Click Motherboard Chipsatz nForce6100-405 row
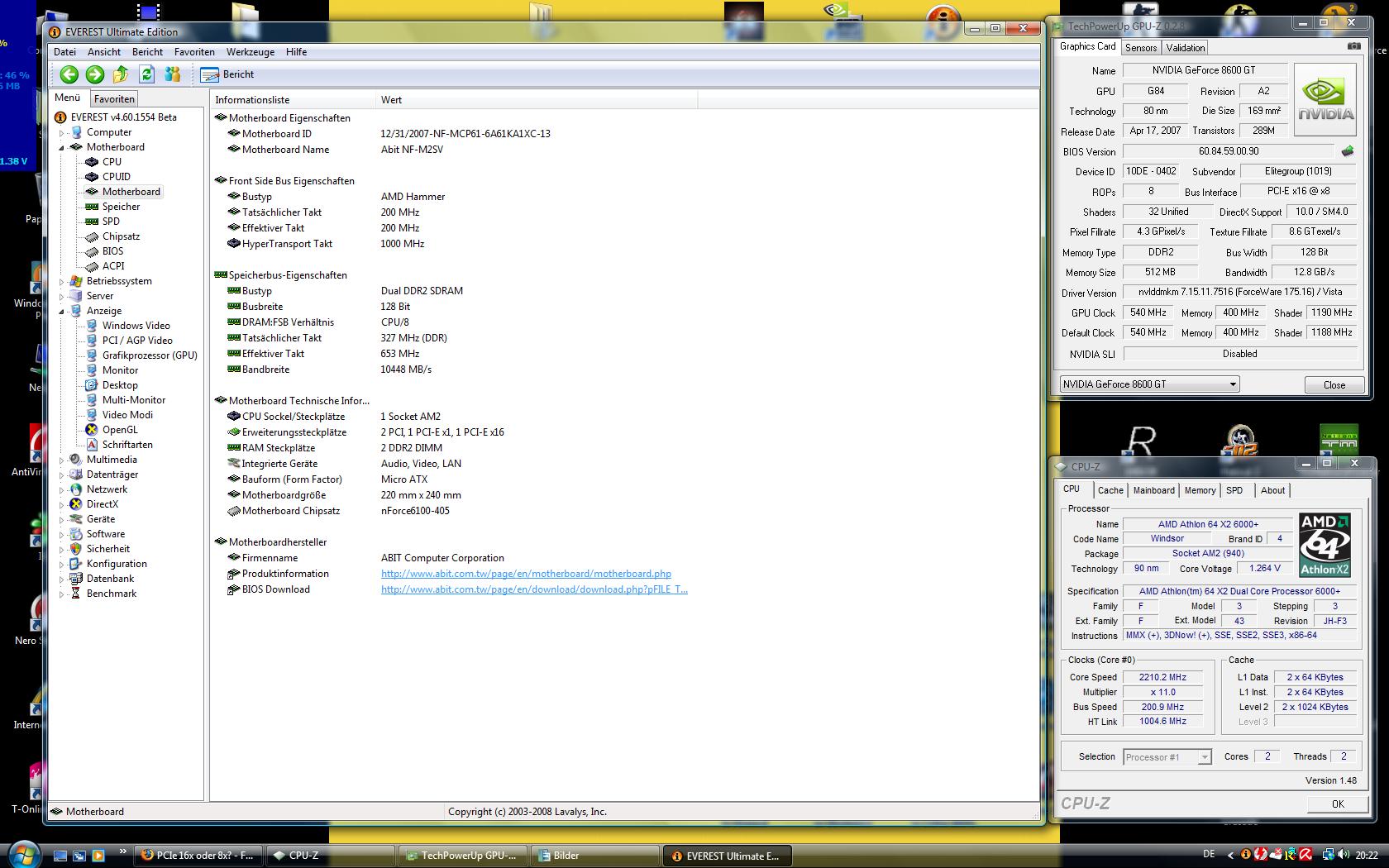 pyautogui.click(x=624, y=511)
